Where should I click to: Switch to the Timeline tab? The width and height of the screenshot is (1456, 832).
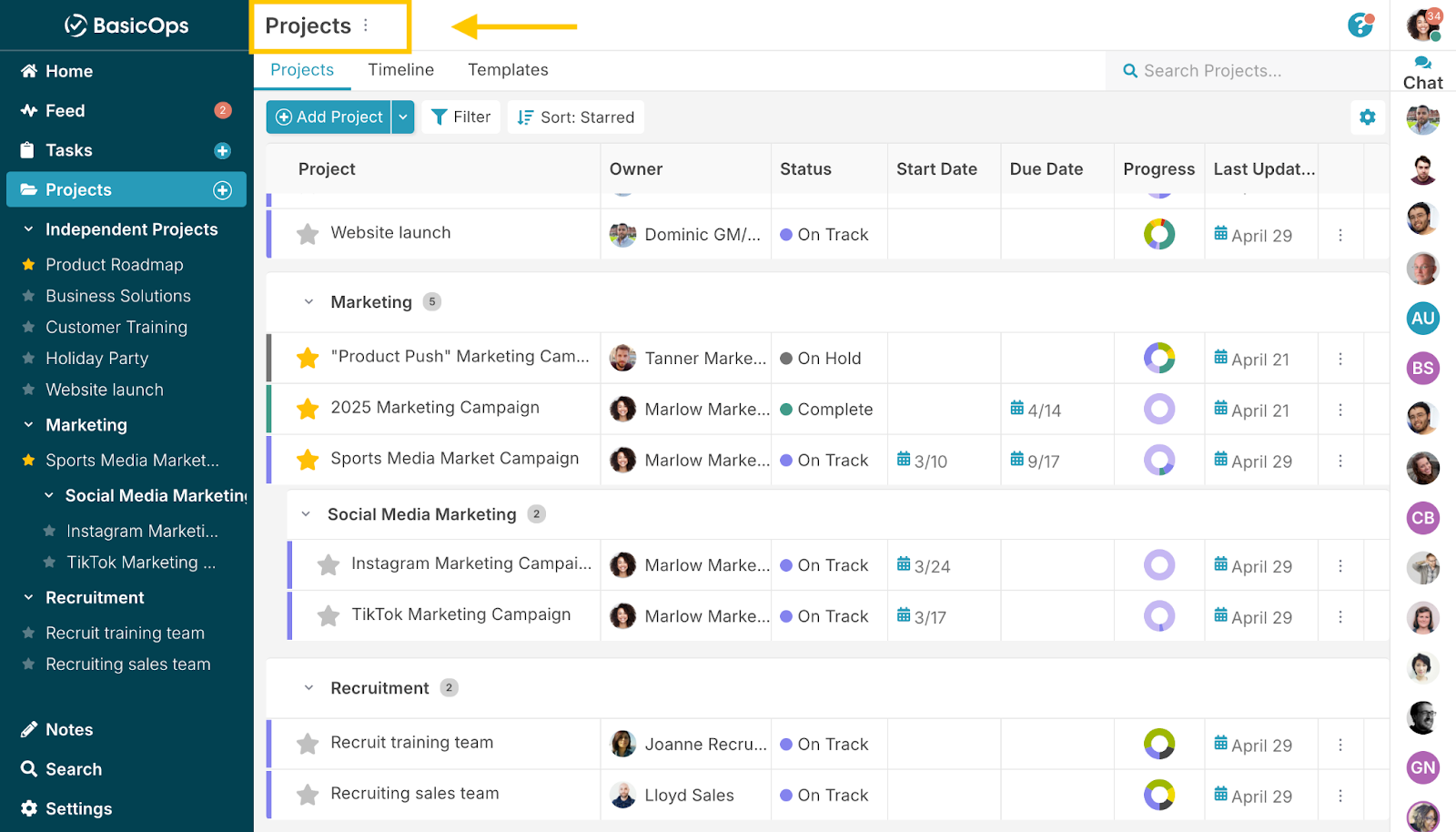click(400, 70)
